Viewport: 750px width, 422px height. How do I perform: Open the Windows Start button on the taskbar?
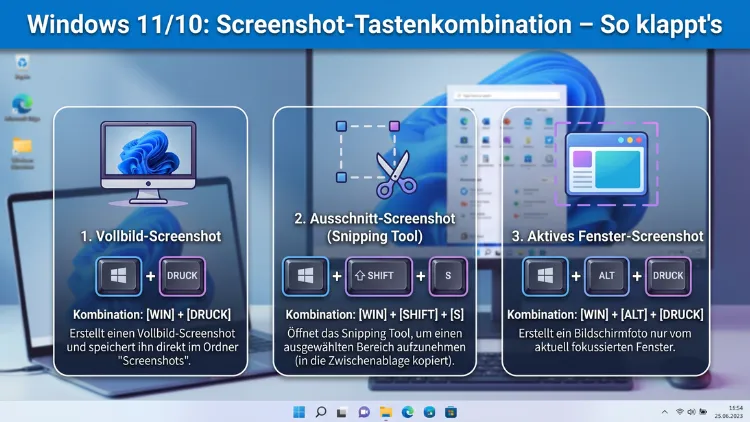(x=299, y=411)
